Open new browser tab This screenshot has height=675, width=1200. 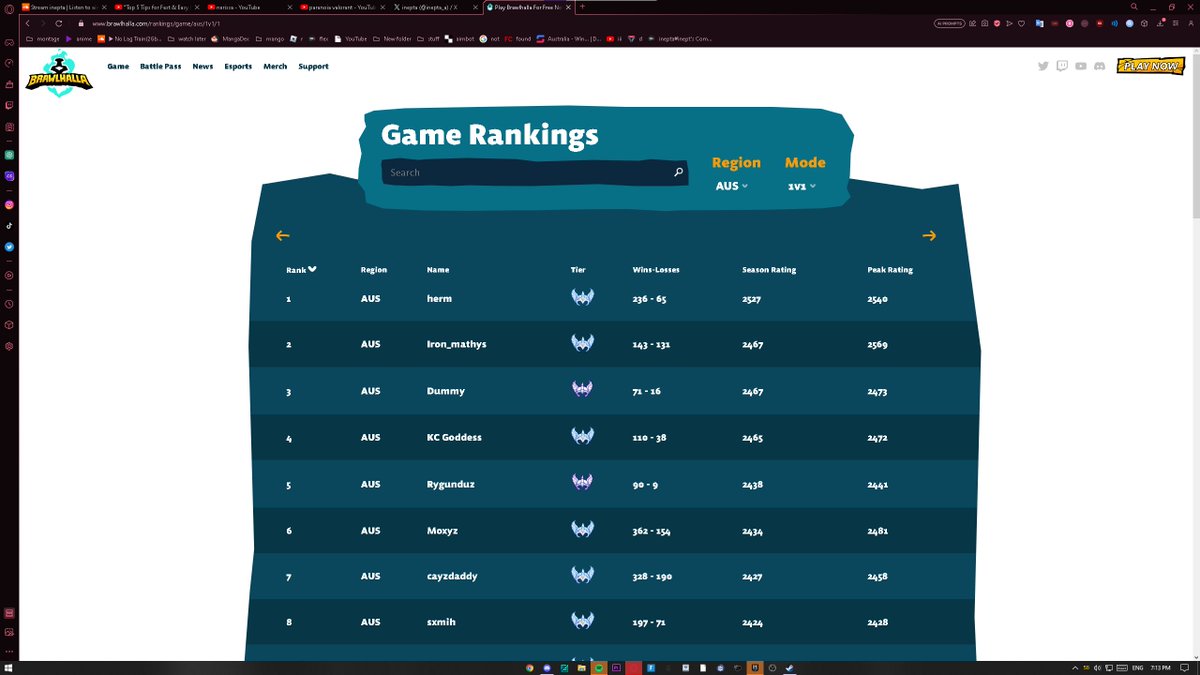(582, 6)
